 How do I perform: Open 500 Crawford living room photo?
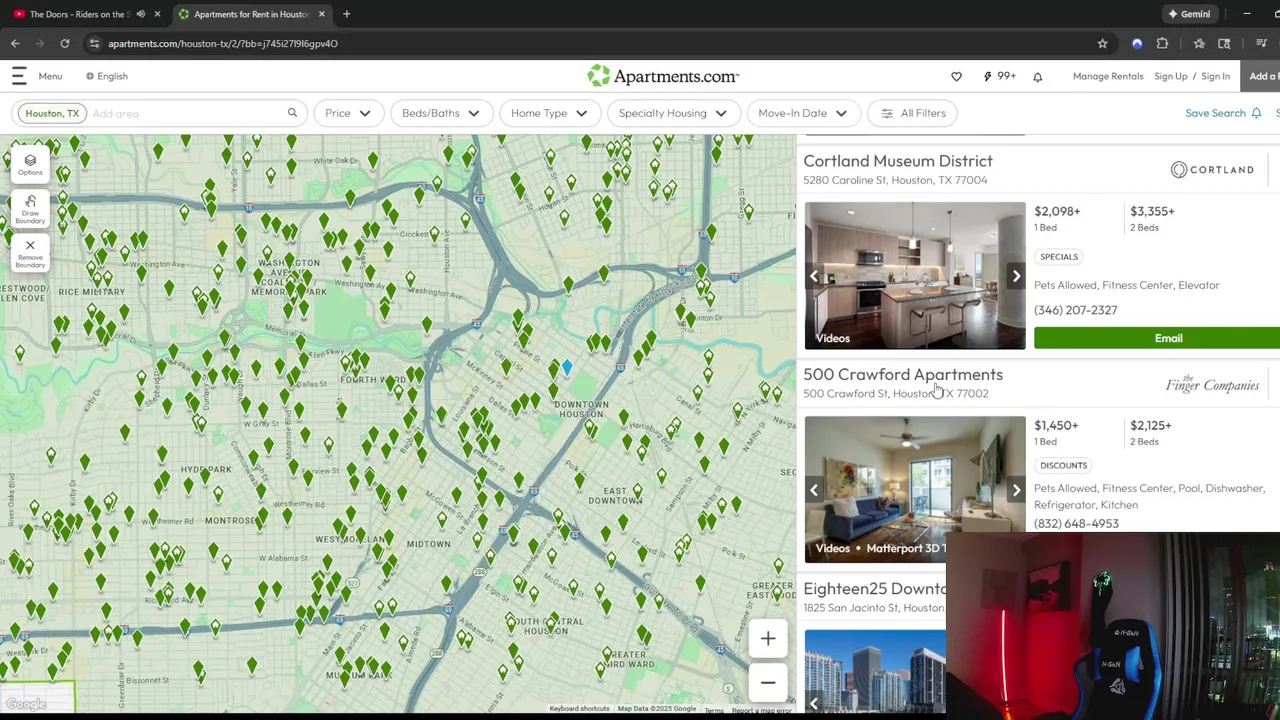(x=915, y=490)
